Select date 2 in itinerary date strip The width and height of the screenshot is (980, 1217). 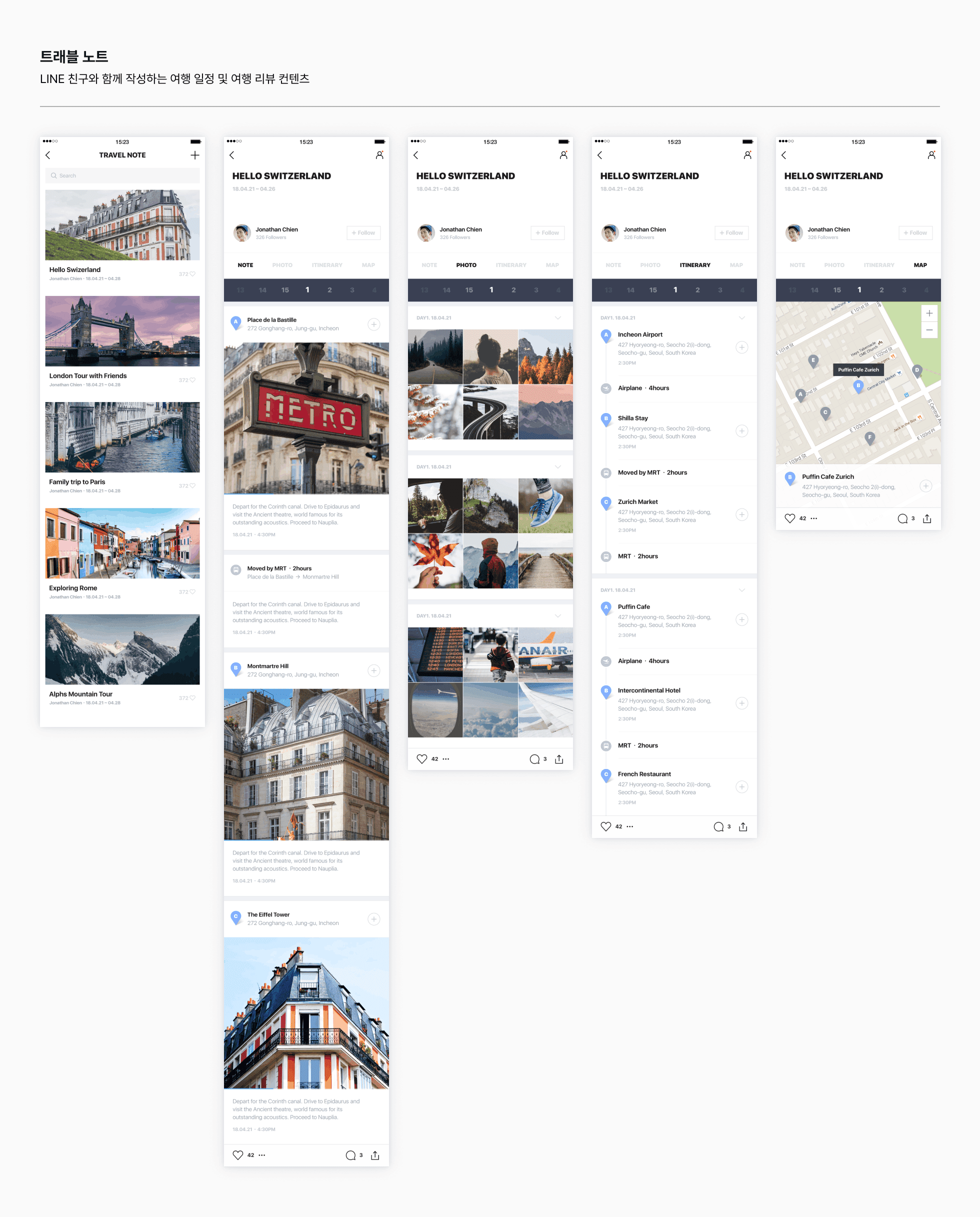pyautogui.click(x=697, y=290)
